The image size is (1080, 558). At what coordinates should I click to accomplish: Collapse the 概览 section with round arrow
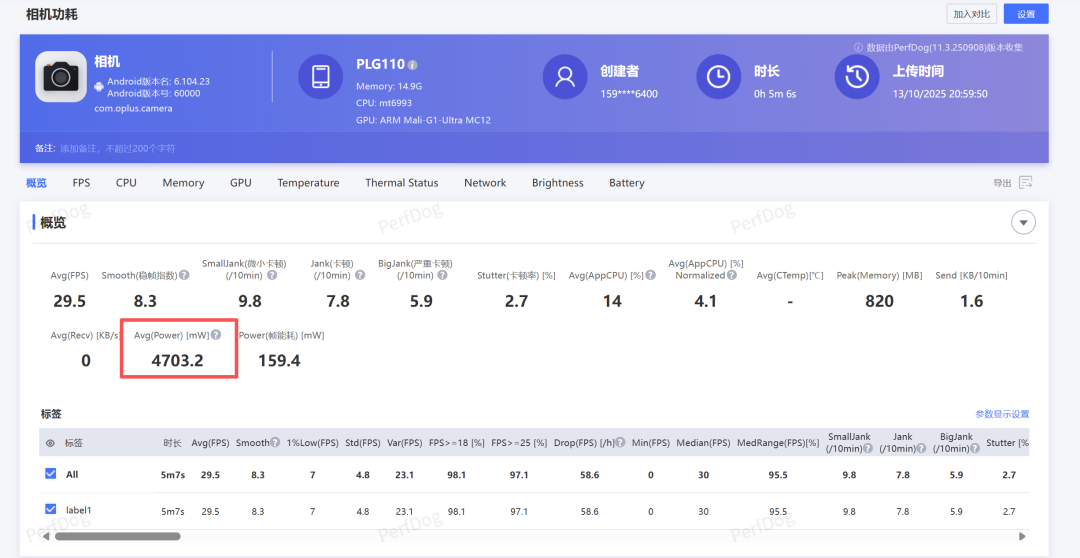click(x=1024, y=223)
